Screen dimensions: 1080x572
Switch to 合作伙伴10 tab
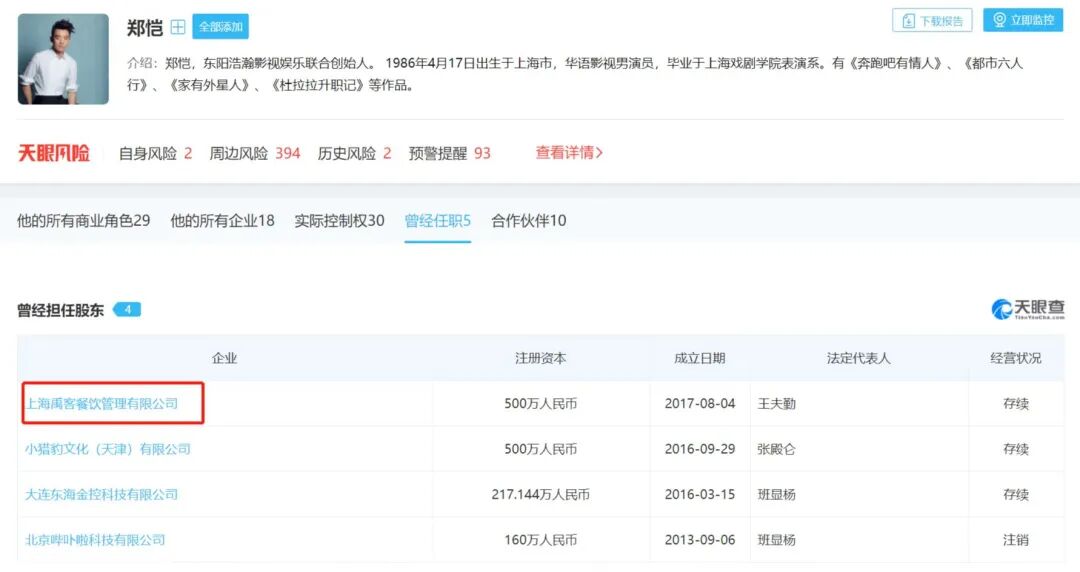pos(528,221)
